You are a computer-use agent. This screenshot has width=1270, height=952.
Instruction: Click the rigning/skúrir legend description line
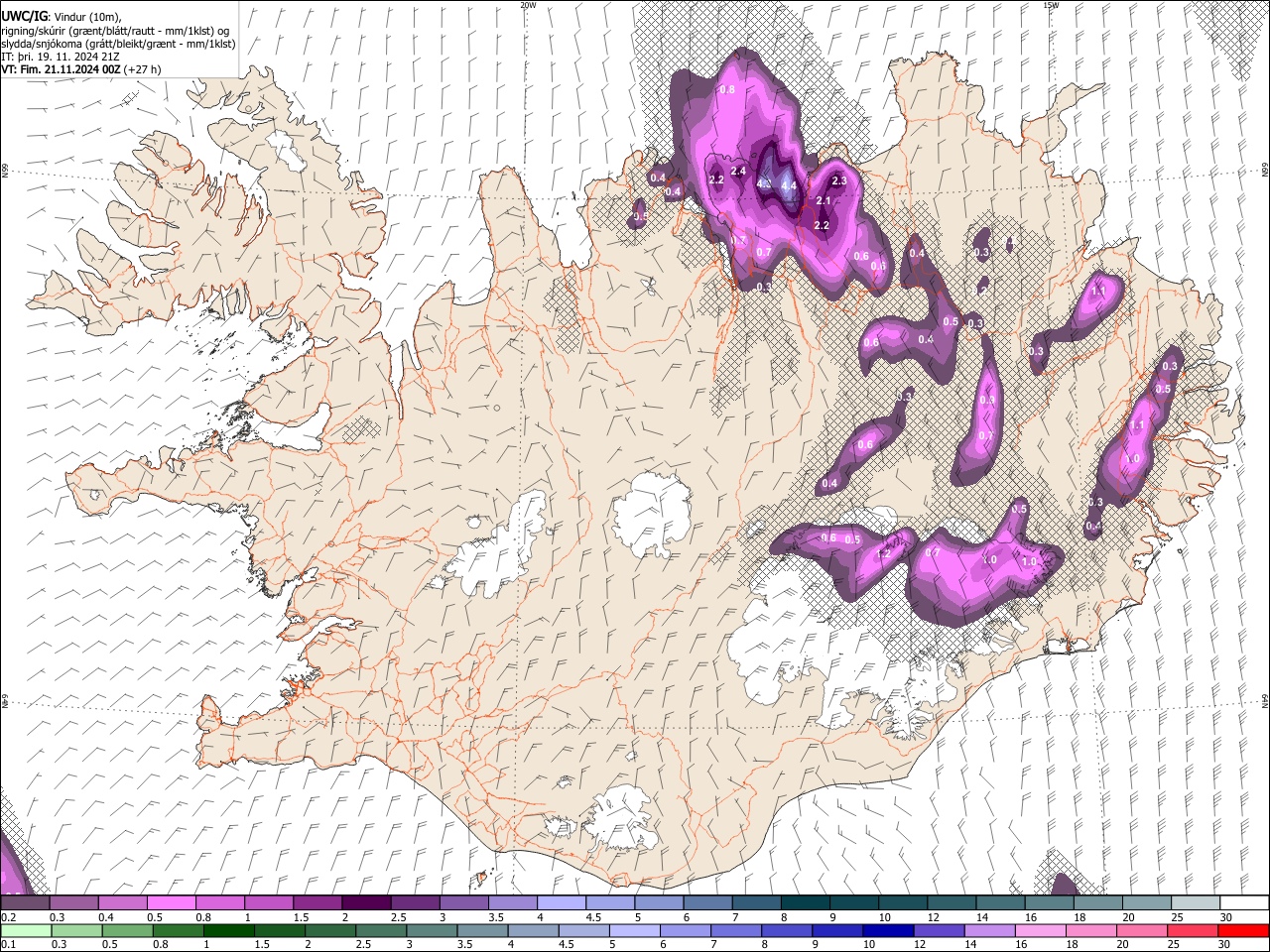click(x=115, y=30)
